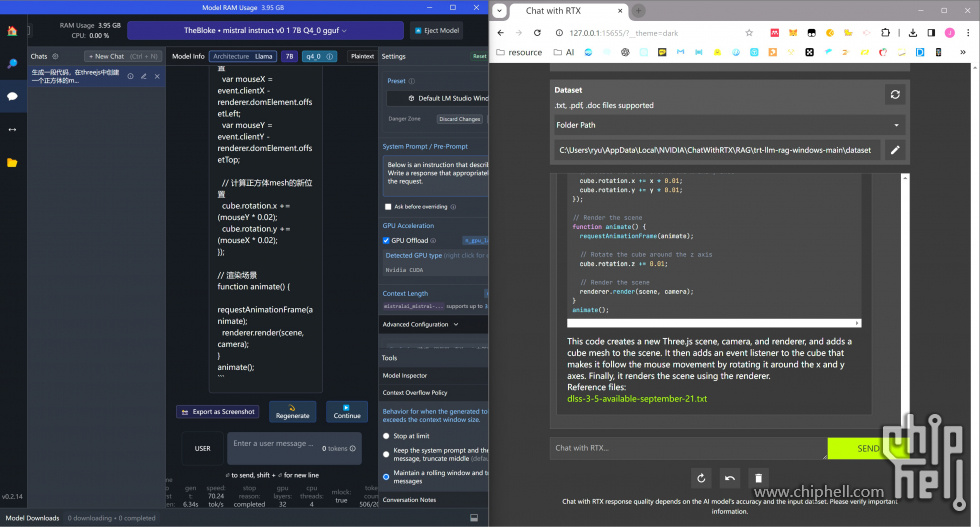Select the AI Chat bubble sidebar icon

pos(12,96)
